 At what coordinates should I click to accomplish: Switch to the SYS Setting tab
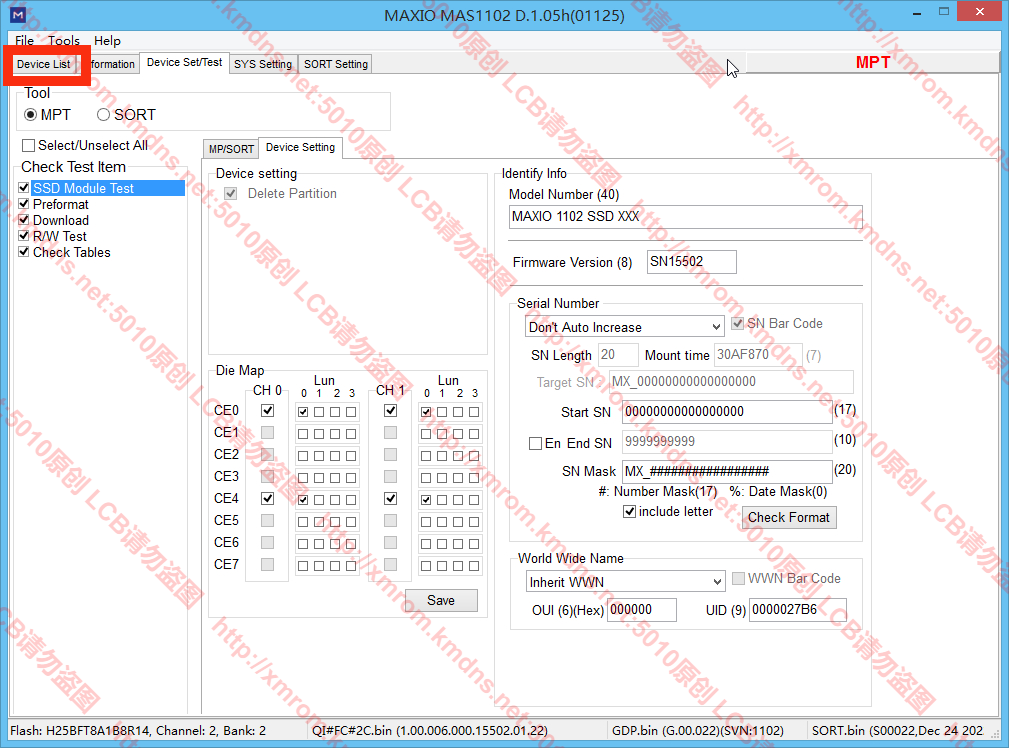[x=263, y=64]
